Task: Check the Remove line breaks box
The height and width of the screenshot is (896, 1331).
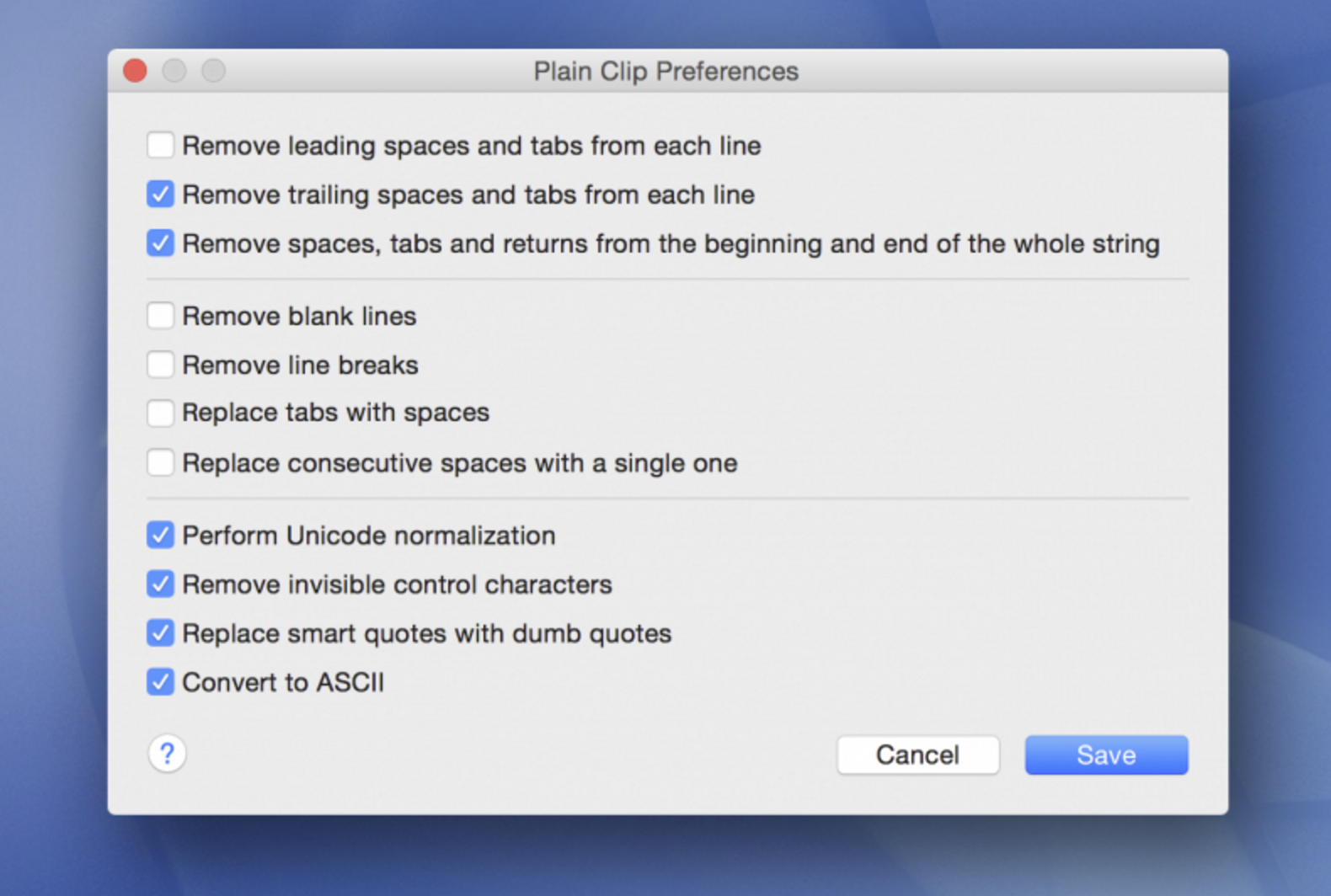Action: pos(160,365)
